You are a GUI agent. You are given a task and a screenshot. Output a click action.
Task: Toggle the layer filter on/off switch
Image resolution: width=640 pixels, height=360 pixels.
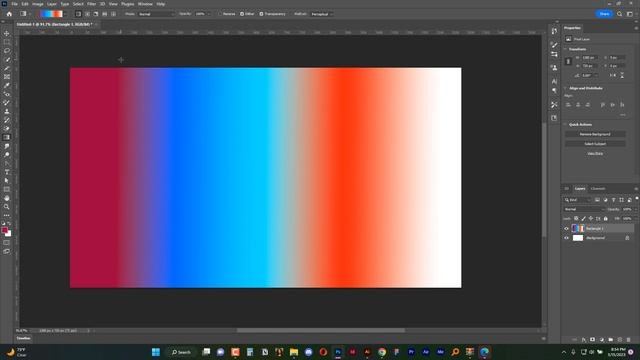click(637, 199)
